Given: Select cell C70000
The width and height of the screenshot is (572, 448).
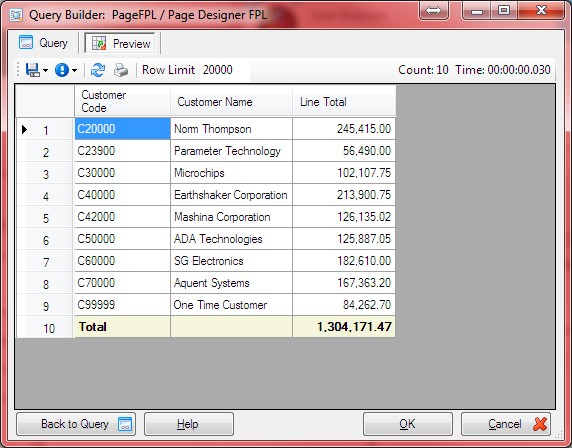Looking at the screenshot, I should (x=122, y=283).
